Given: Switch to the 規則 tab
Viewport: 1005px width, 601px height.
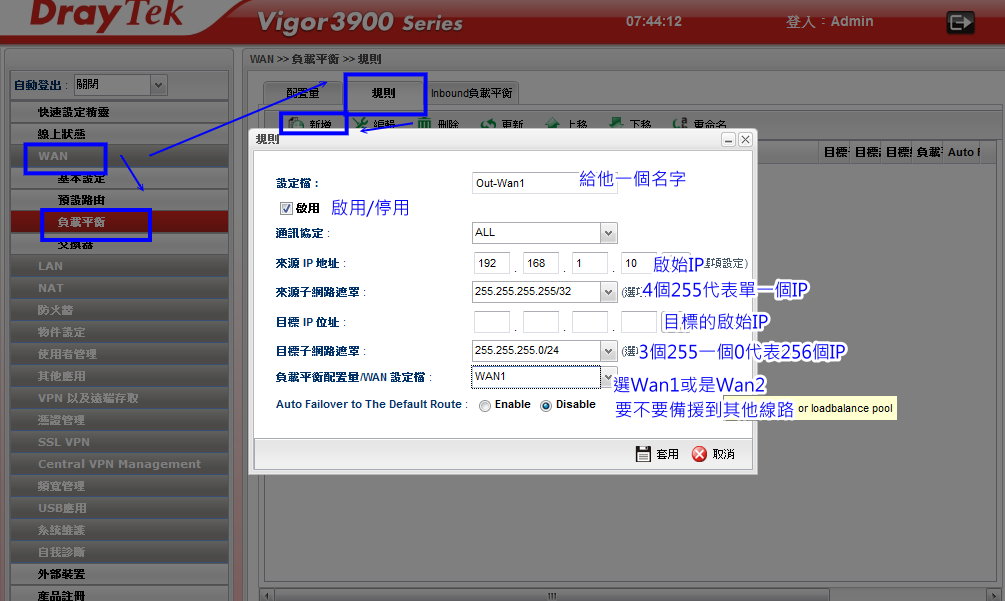Looking at the screenshot, I should [383, 94].
